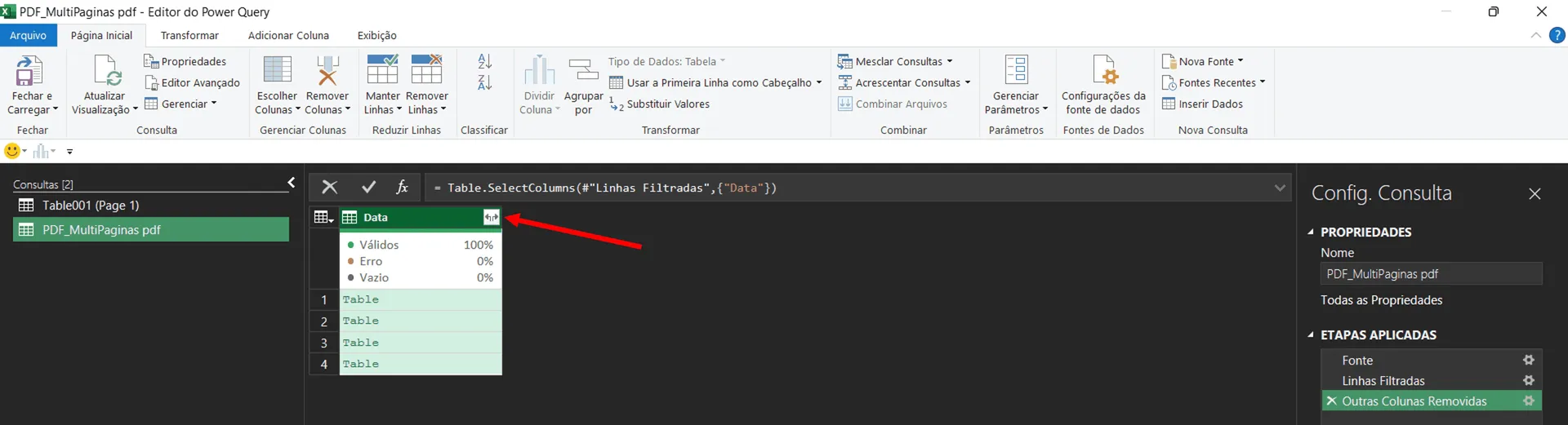The height and width of the screenshot is (425, 1568).
Task: Expand the formula bar dropdown chevron
Action: [1279, 188]
